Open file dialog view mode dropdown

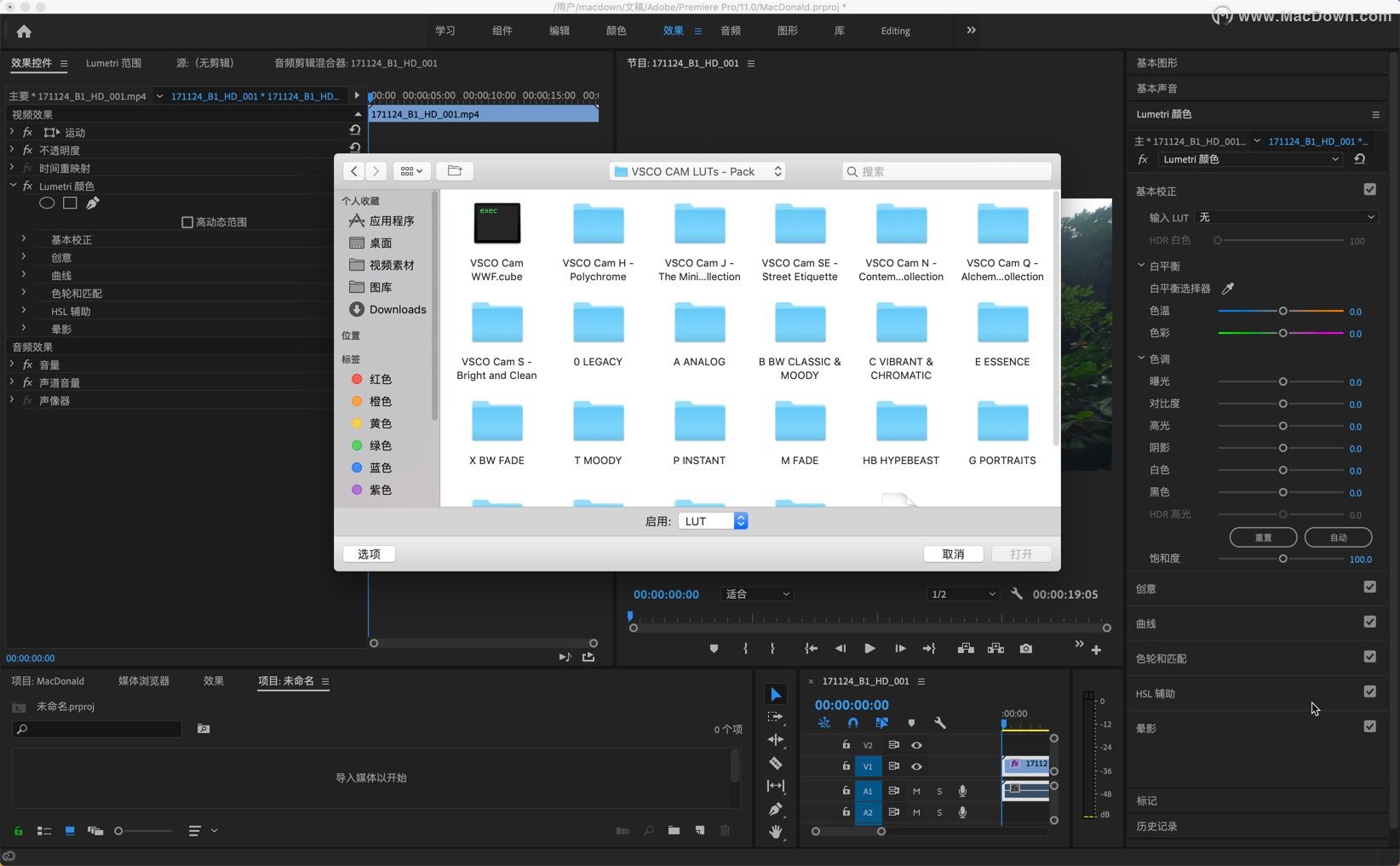tap(412, 171)
